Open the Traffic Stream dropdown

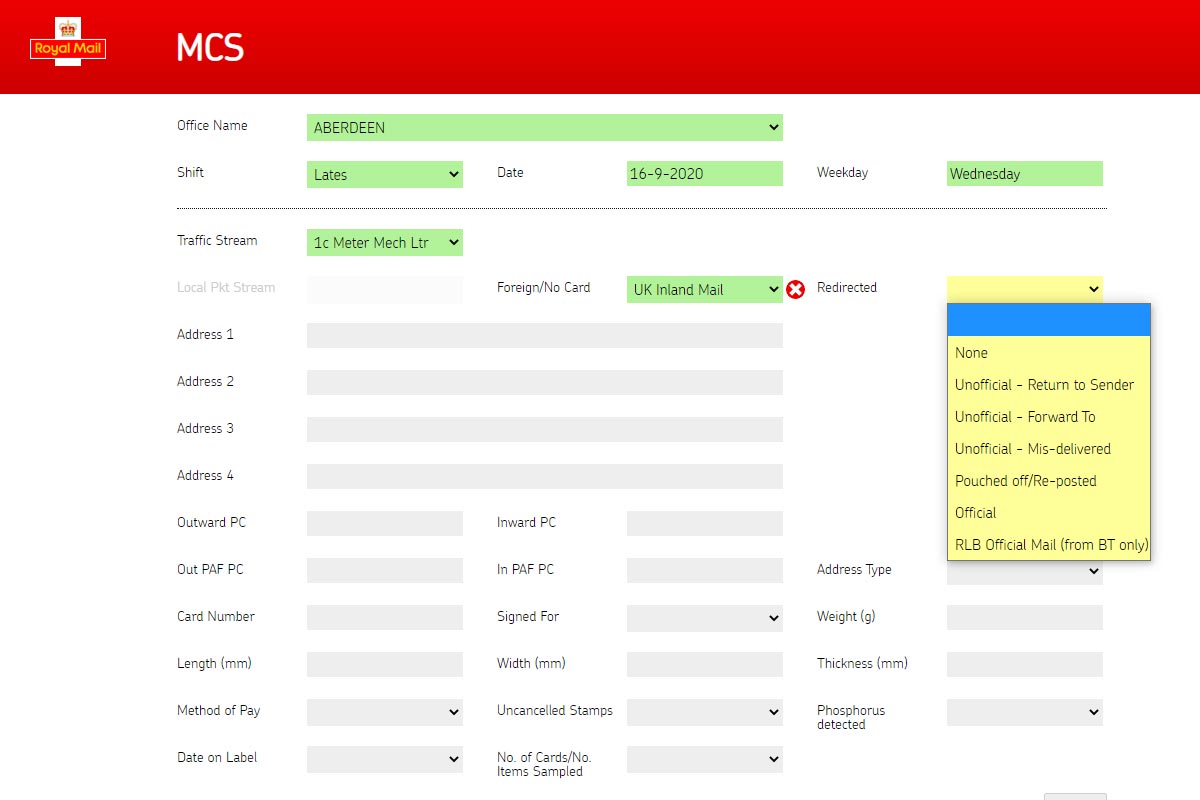pyautogui.click(x=384, y=243)
